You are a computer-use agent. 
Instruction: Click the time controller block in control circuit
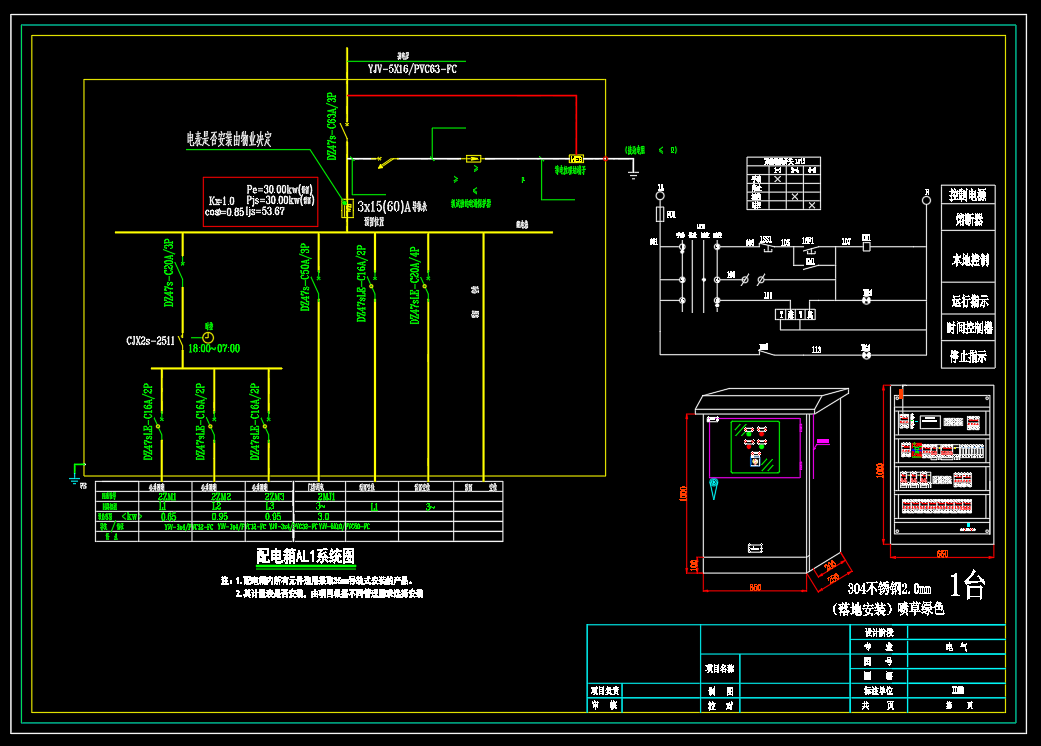pos(795,315)
